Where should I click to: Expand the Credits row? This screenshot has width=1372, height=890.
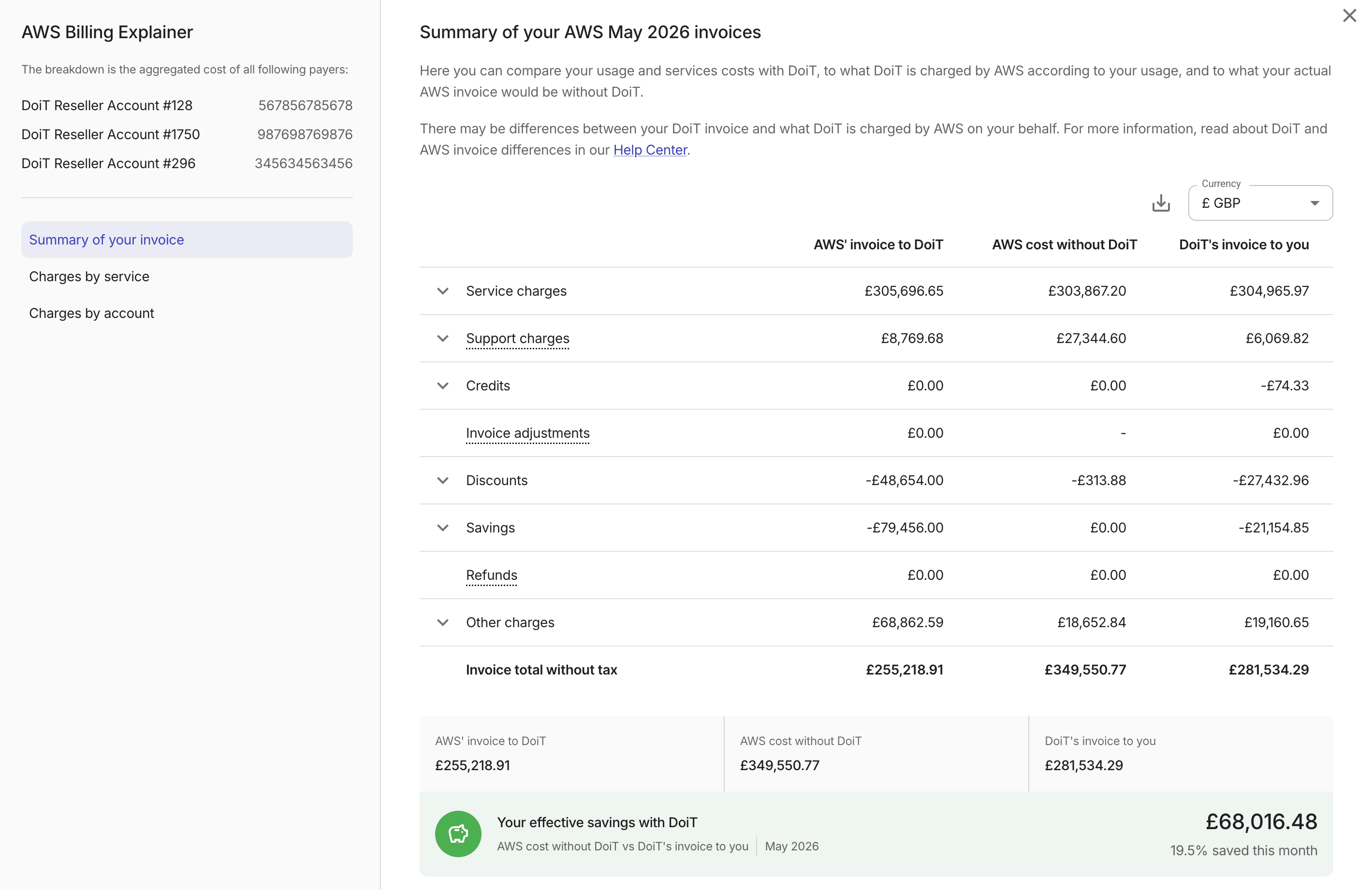[x=442, y=386]
